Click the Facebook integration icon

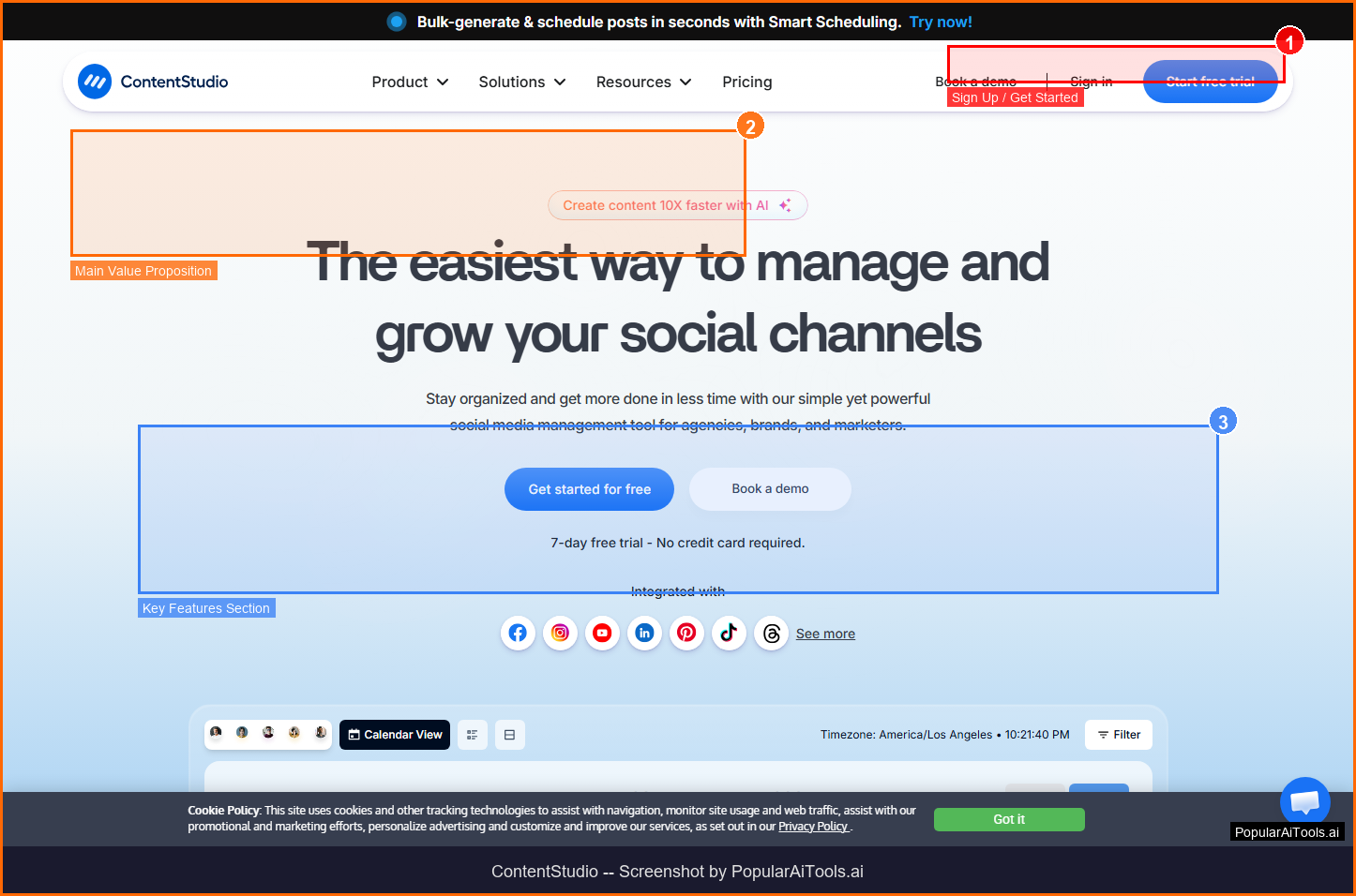click(518, 634)
